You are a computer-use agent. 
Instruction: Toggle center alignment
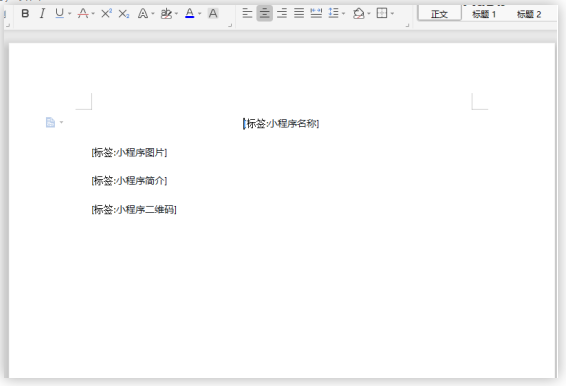(265, 14)
